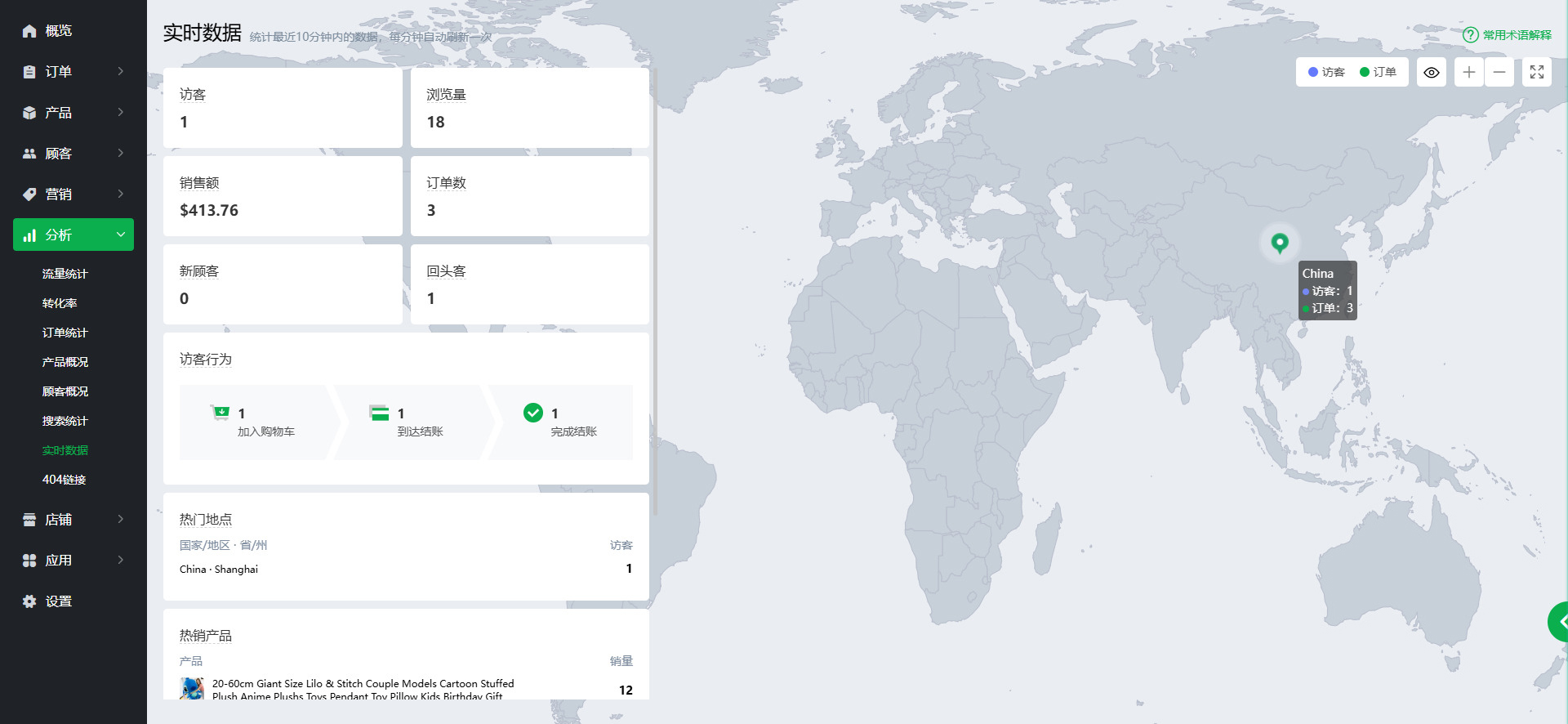The height and width of the screenshot is (724, 1568).
Task: Click the green side panel collapse arrow
Action: click(x=1561, y=622)
